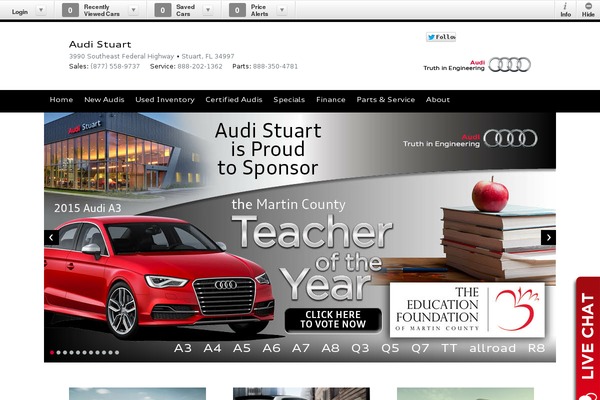This screenshot has width=600, height=400.
Task: Click the Click Here To Vote Now button
Action: pos(333,320)
